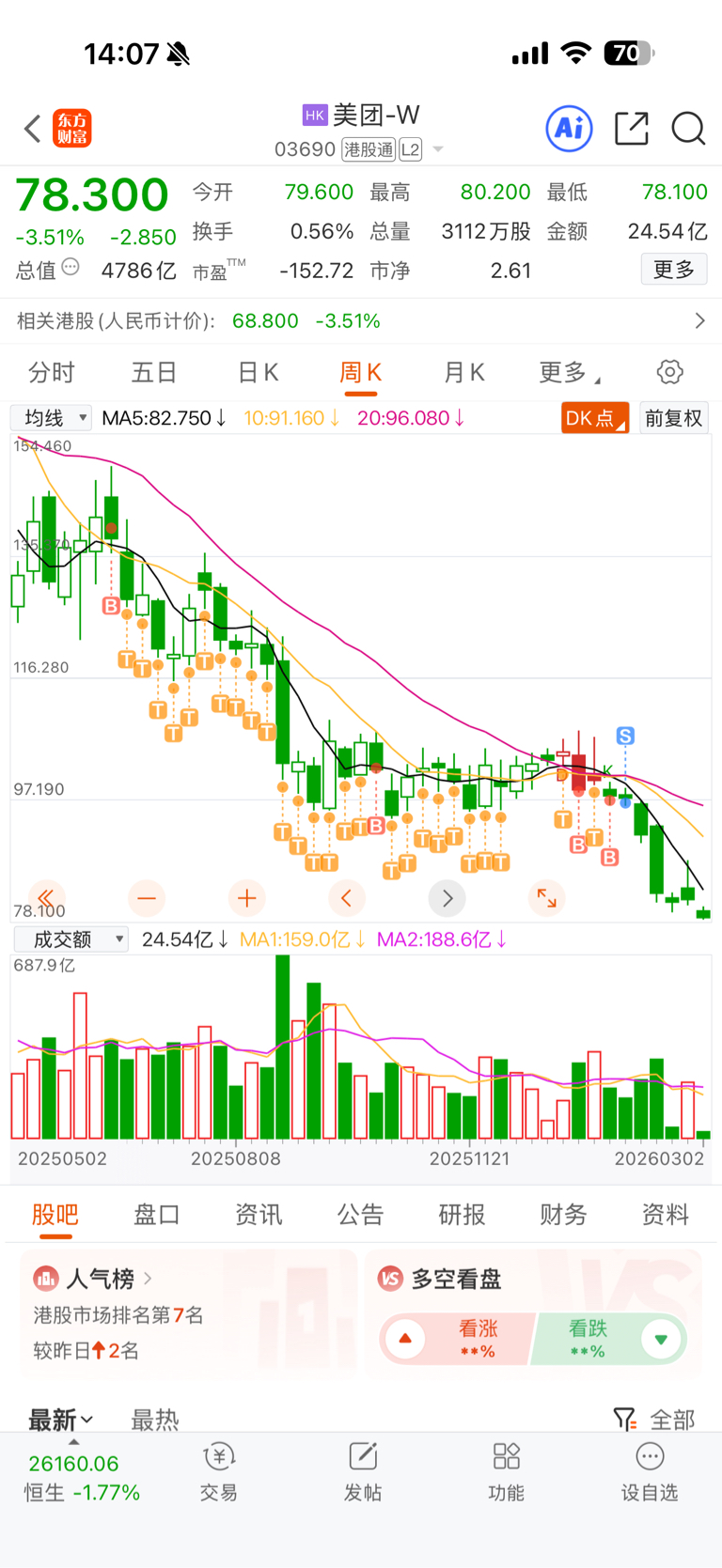Tap the 东方财富 logo icon

click(72, 129)
